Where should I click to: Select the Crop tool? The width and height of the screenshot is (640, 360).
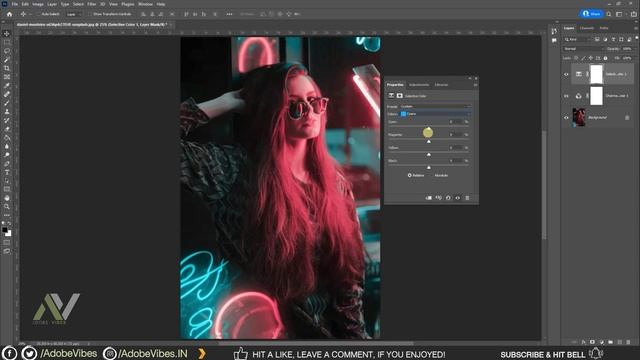click(7, 68)
